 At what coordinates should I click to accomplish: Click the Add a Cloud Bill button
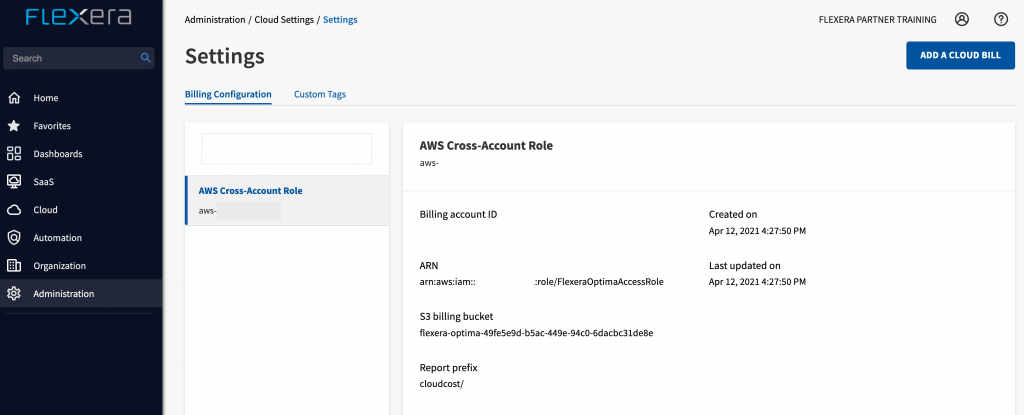point(960,56)
